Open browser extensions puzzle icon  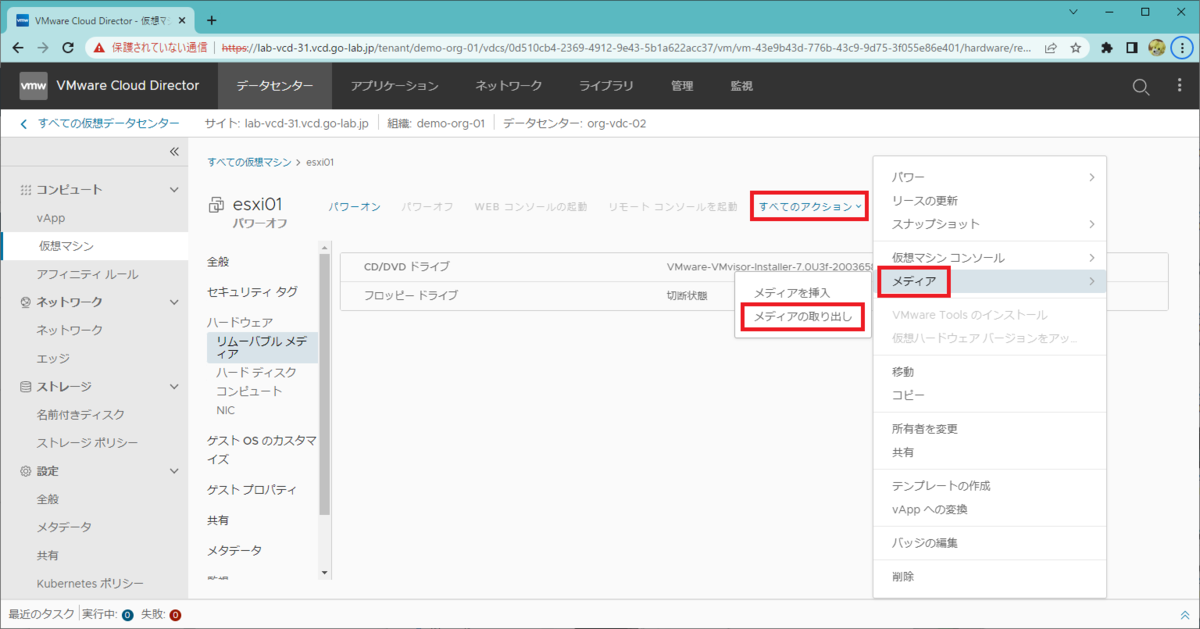pos(1107,47)
